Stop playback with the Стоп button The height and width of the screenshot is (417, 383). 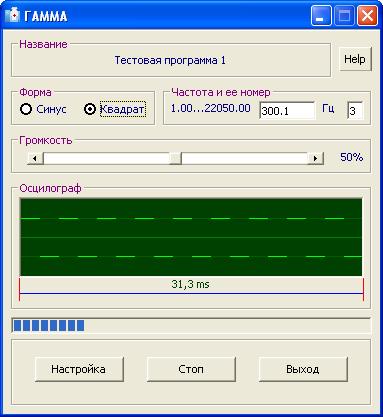tap(191, 369)
